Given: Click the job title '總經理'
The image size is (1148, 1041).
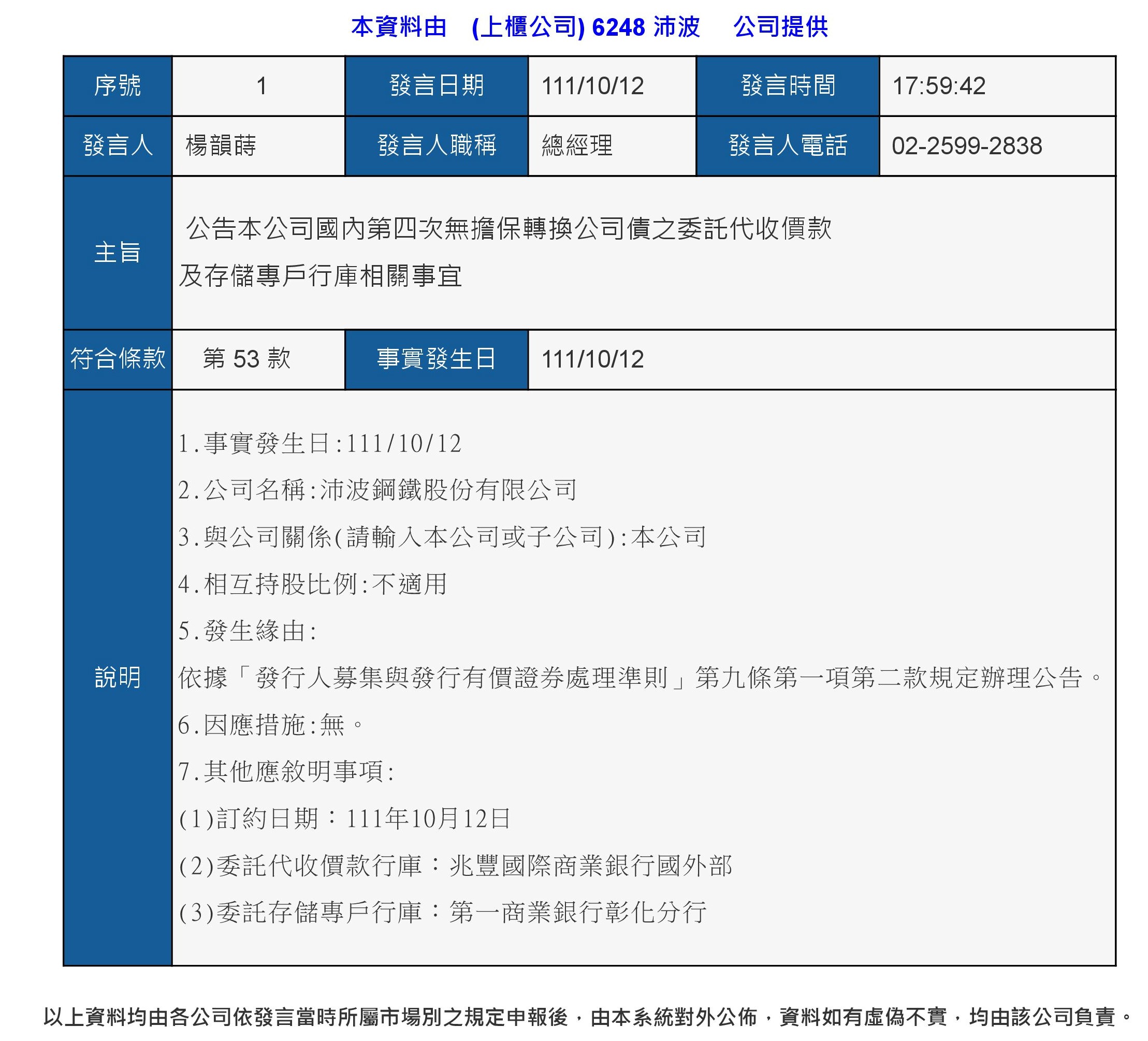Looking at the screenshot, I should click(x=577, y=145).
